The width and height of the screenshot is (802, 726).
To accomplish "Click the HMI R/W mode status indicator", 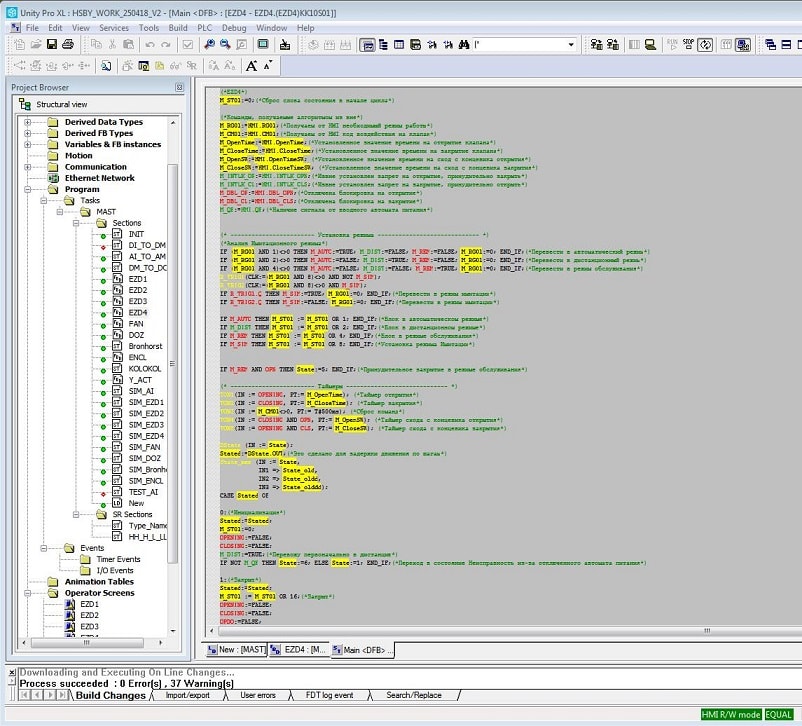I will [x=730, y=714].
